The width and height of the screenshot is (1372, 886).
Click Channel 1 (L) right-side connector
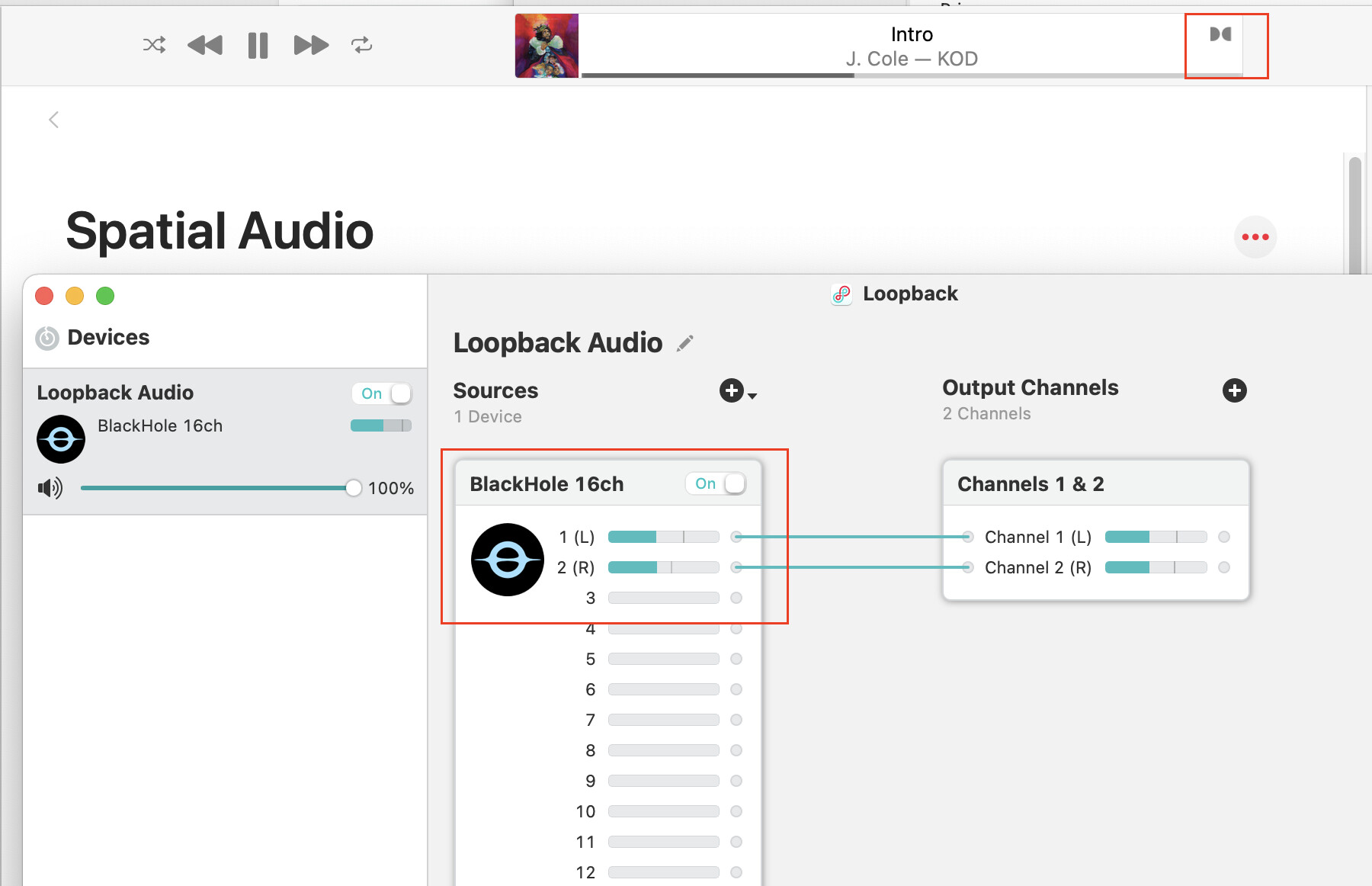click(1224, 537)
